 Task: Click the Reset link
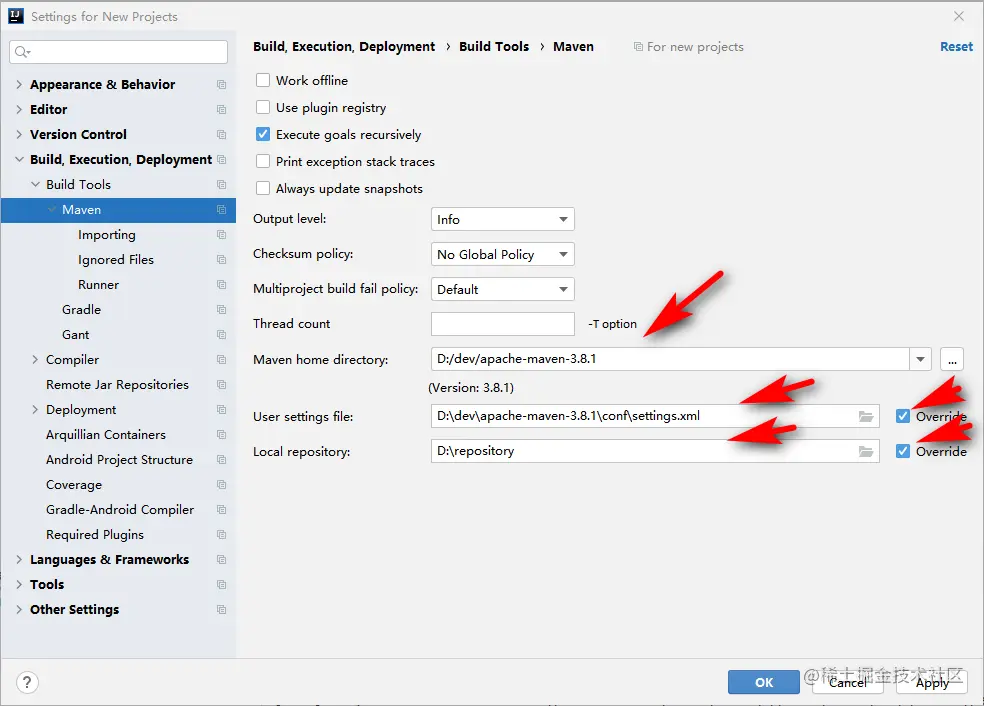tap(956, 46)
